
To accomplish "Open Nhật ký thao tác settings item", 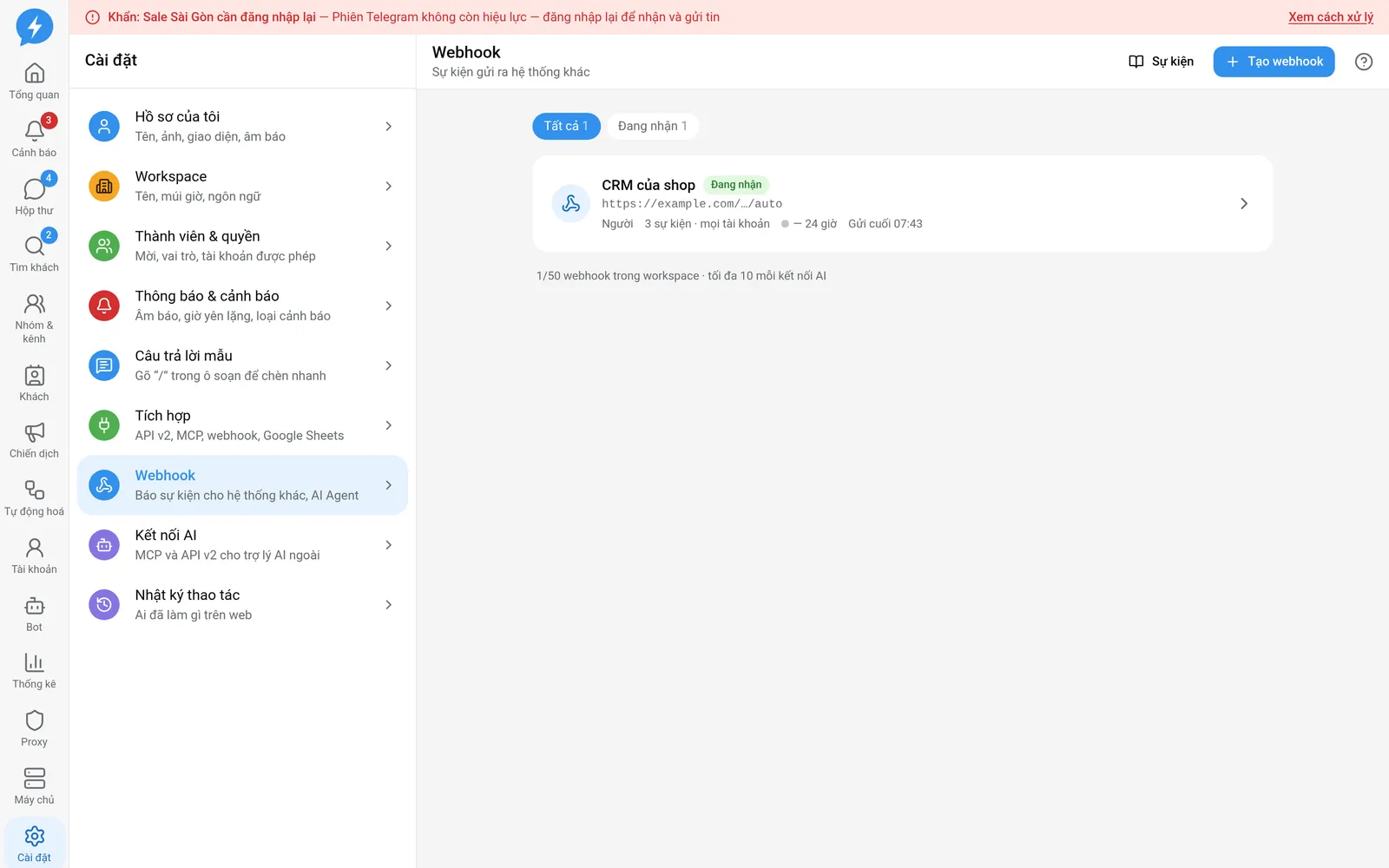I will (x=242, y=605).
